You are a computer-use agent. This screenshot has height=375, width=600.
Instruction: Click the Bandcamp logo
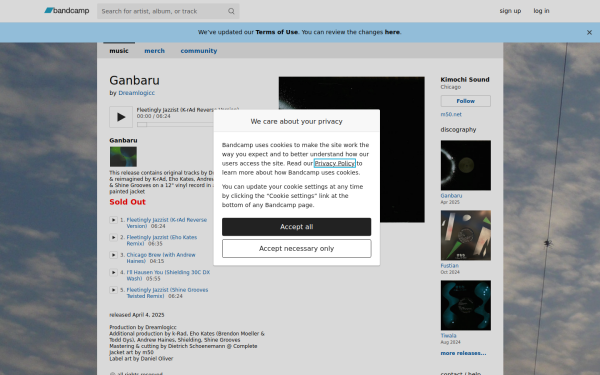point(67,11)
